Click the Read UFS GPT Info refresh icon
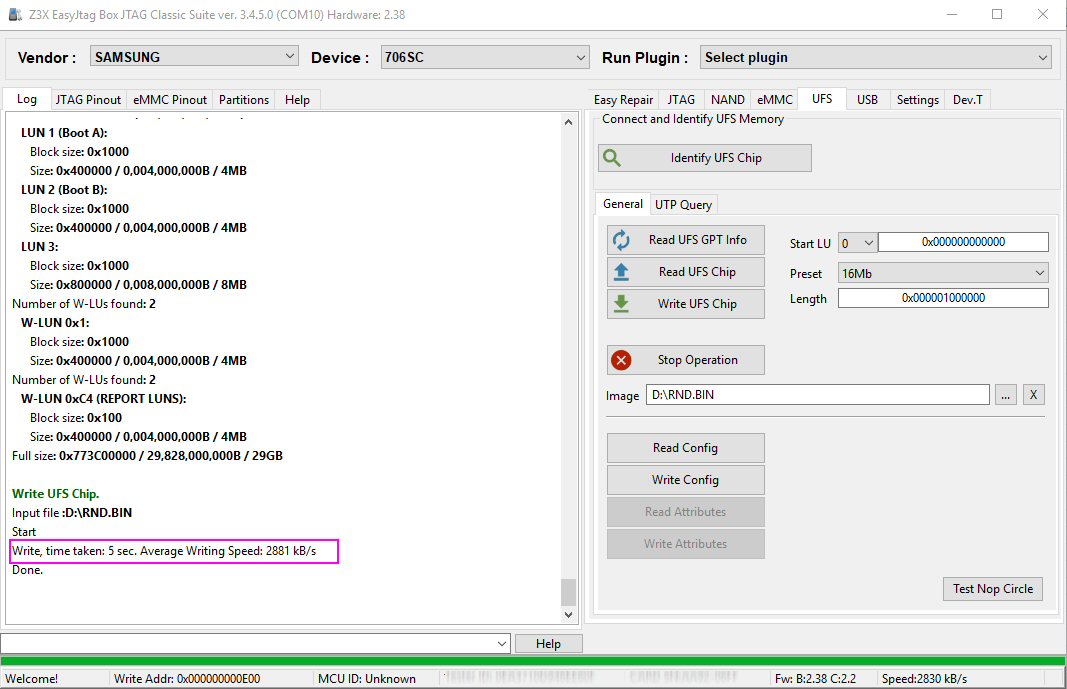 point(621,240)
